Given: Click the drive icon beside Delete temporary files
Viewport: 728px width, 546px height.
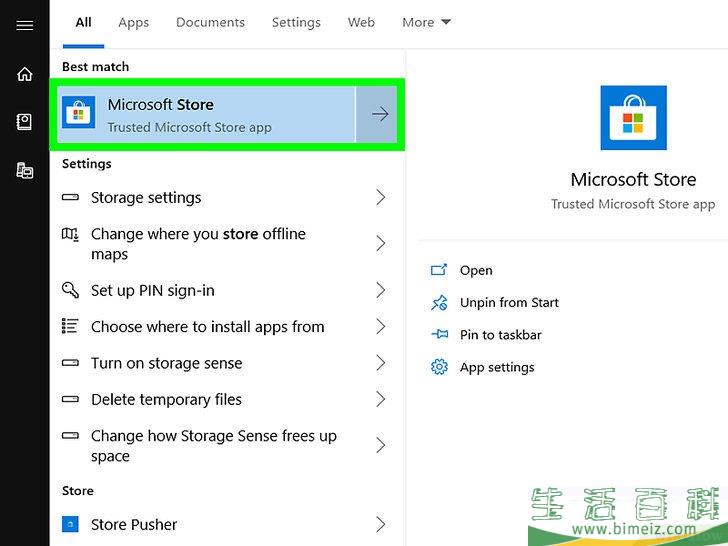Looking at the screenshot, I should [x=70, y=399].
